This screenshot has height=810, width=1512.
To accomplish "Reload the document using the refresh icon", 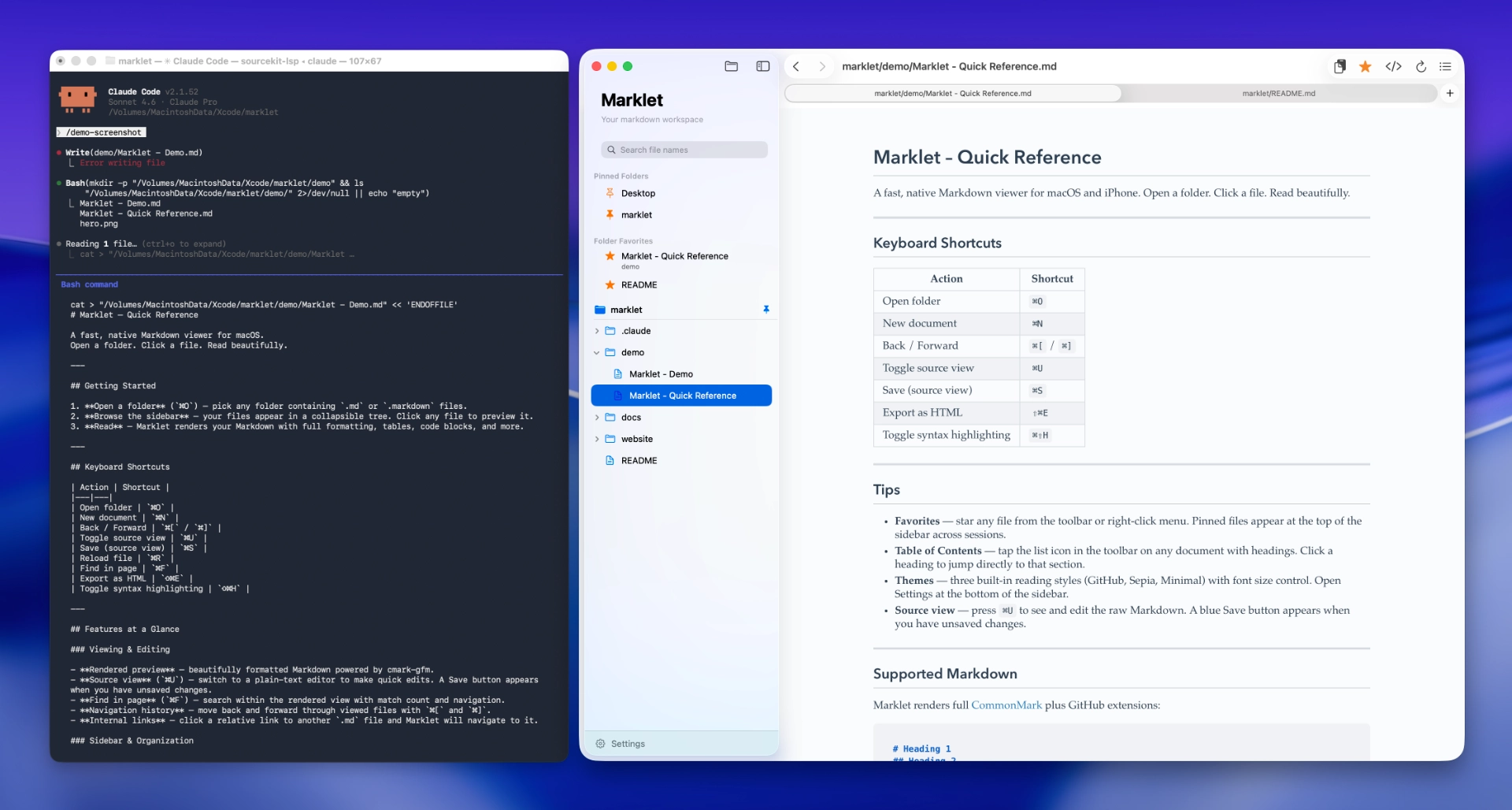I will pos(1421,67).
